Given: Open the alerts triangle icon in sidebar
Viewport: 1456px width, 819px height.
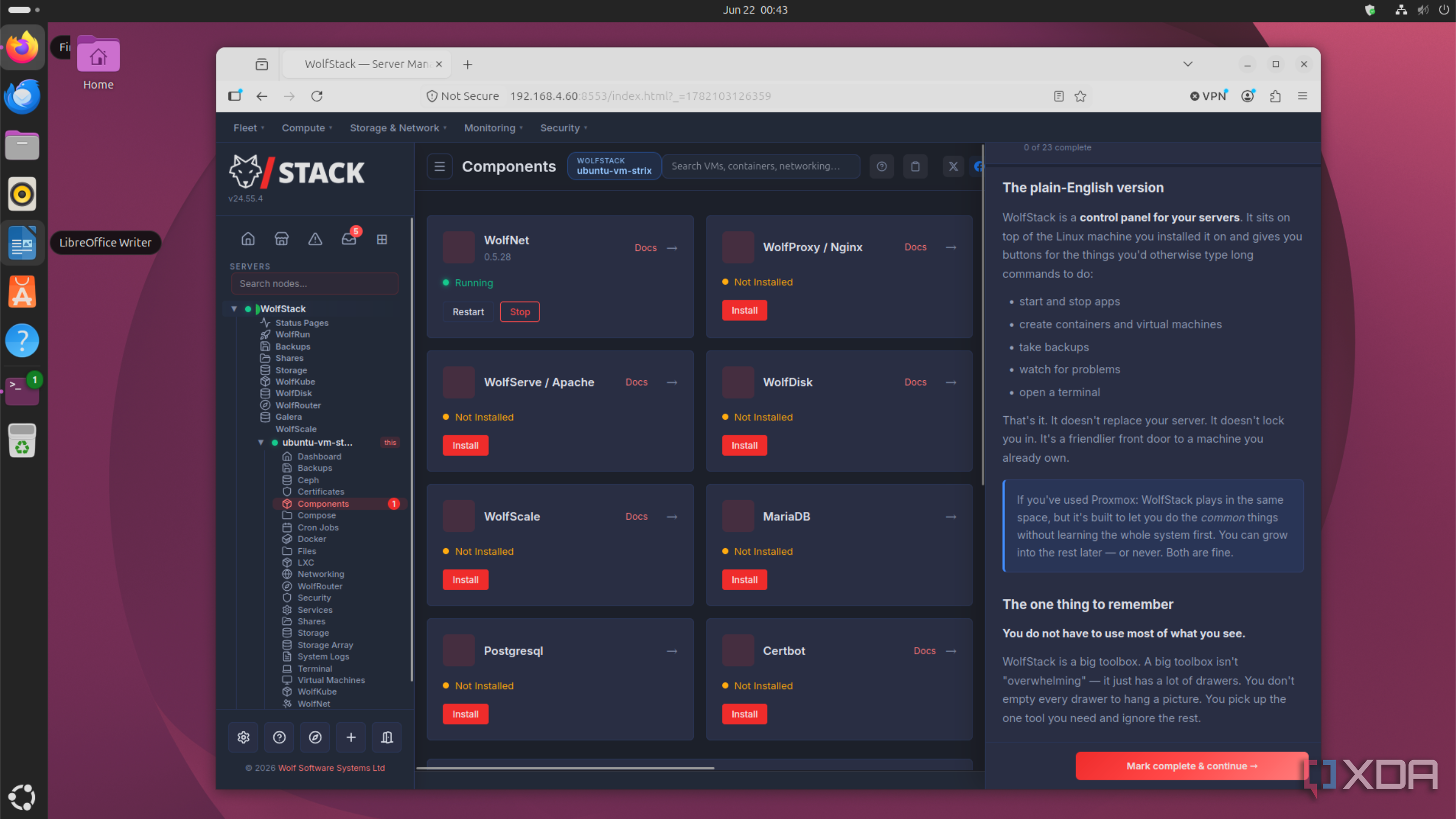Looking at the screenshot, I should [x=315, y=239].
